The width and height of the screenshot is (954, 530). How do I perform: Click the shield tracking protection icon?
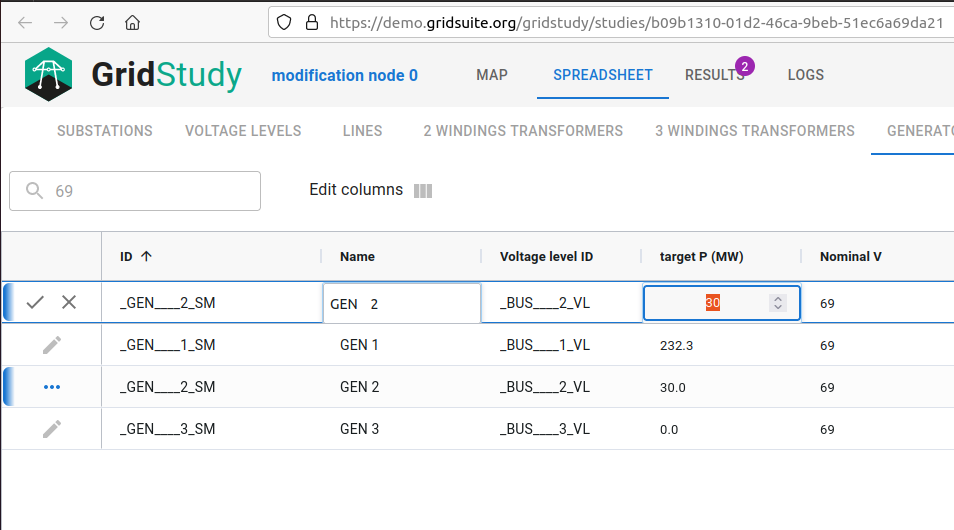(x=284, y=23)
